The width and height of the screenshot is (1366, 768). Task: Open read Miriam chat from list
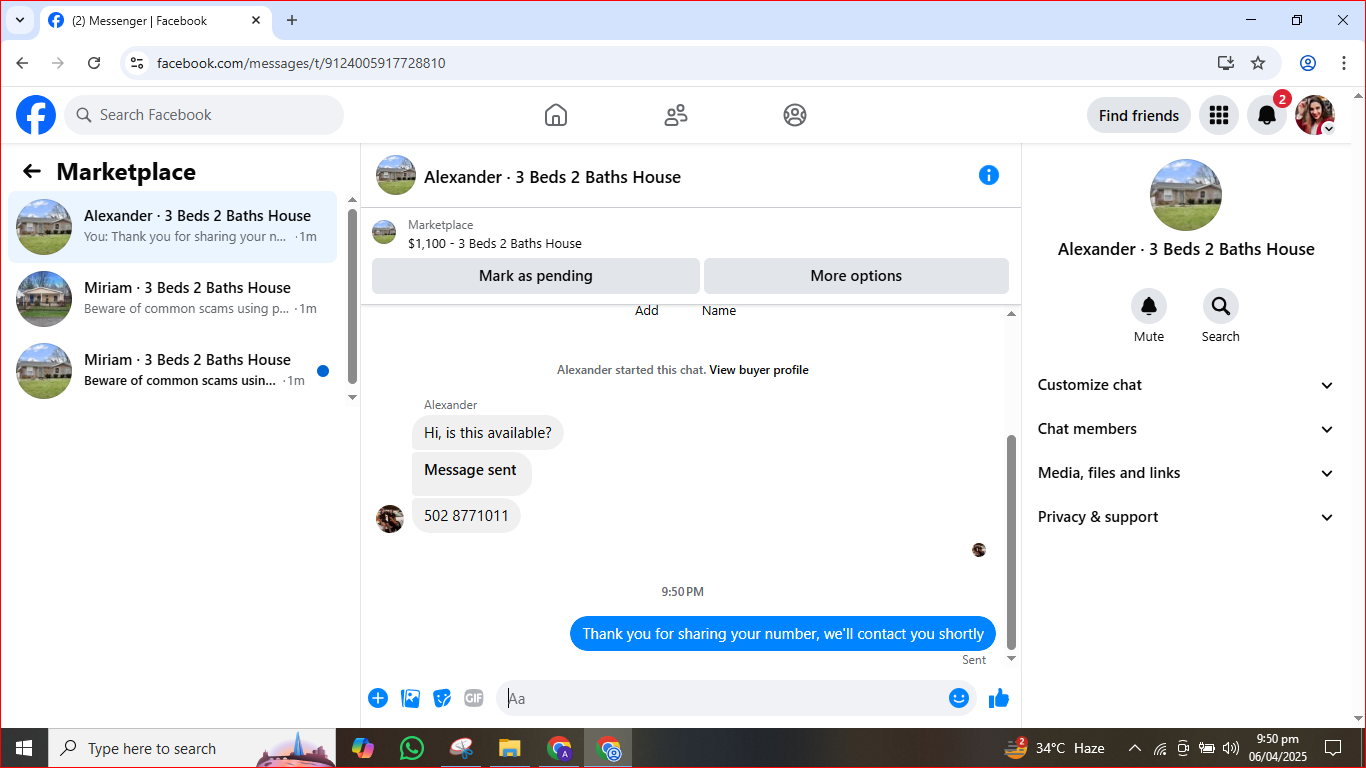tap(173, 299)
